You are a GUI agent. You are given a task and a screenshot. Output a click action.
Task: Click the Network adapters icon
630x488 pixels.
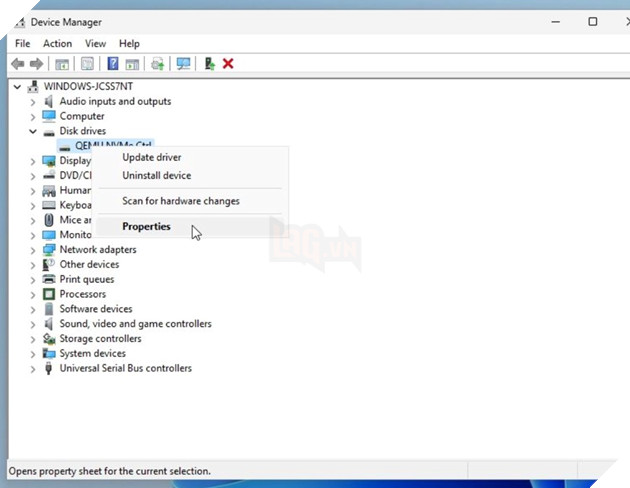point(49,249)
